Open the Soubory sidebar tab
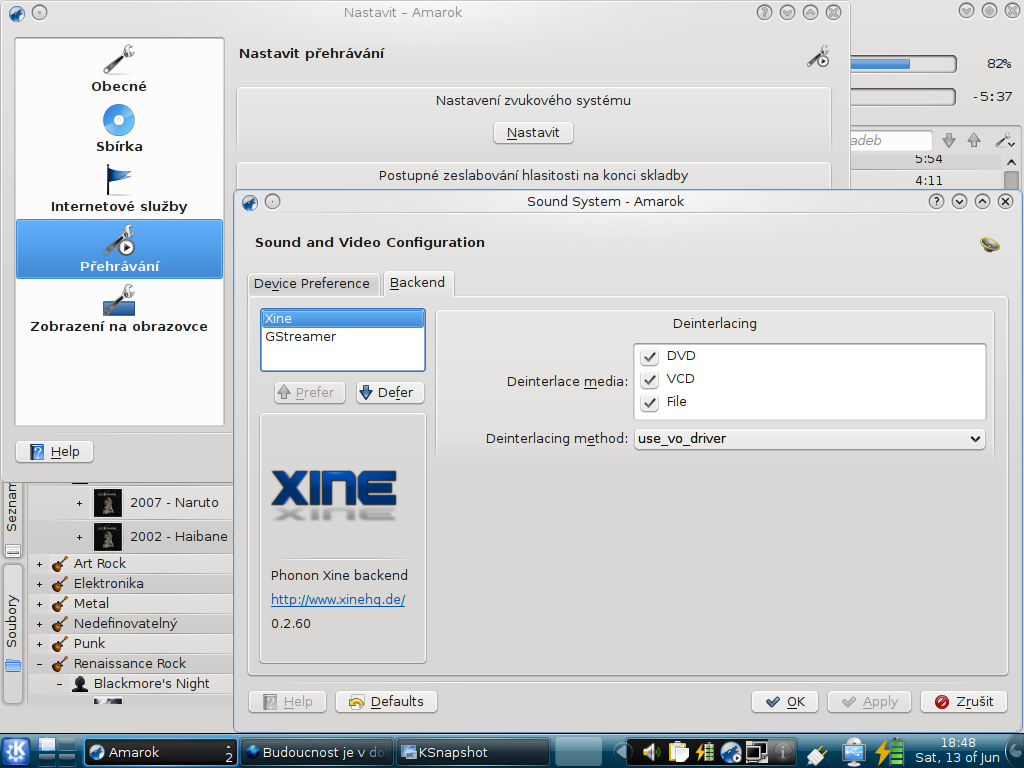The height and width of the screenshot is (768, 1024). pos(12,632)
